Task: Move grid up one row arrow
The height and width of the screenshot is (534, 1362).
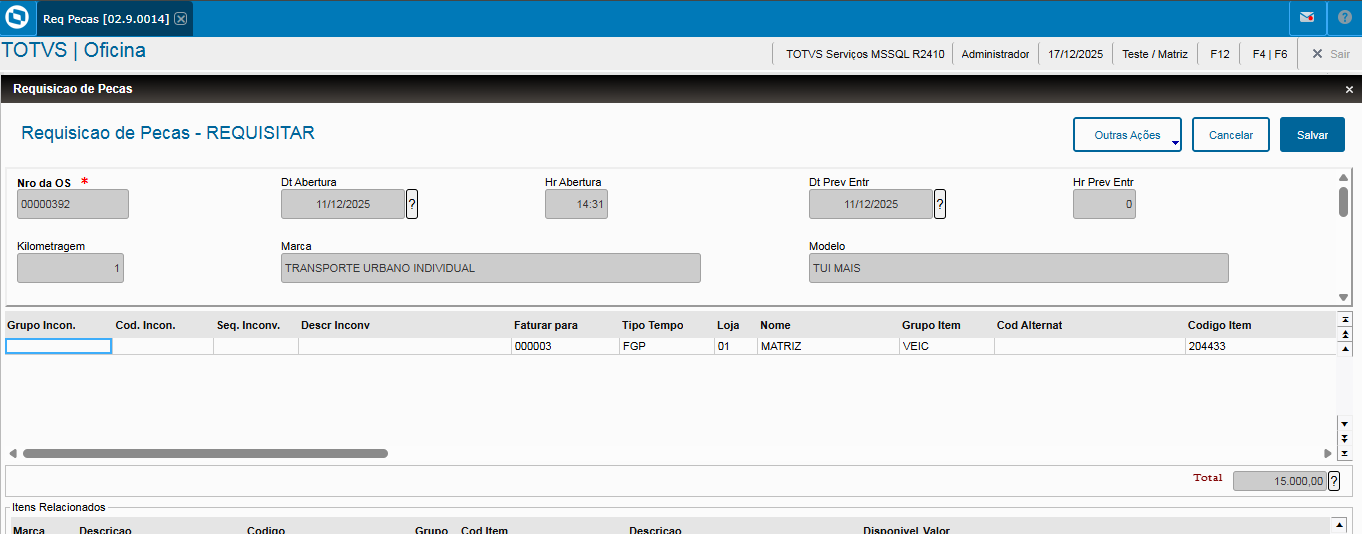Action: (1345, 349)
